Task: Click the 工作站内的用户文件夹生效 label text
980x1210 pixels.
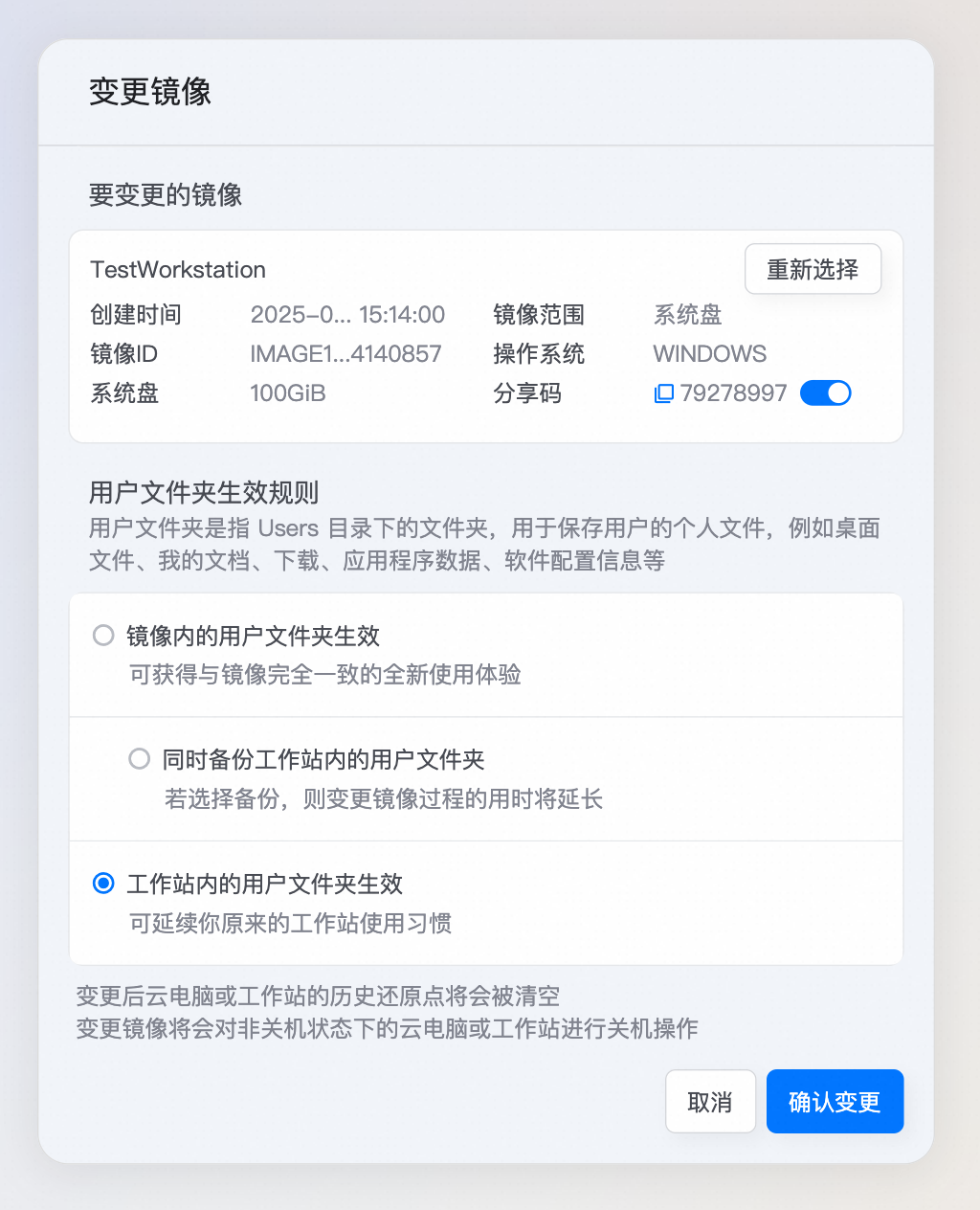Action: 265,884
